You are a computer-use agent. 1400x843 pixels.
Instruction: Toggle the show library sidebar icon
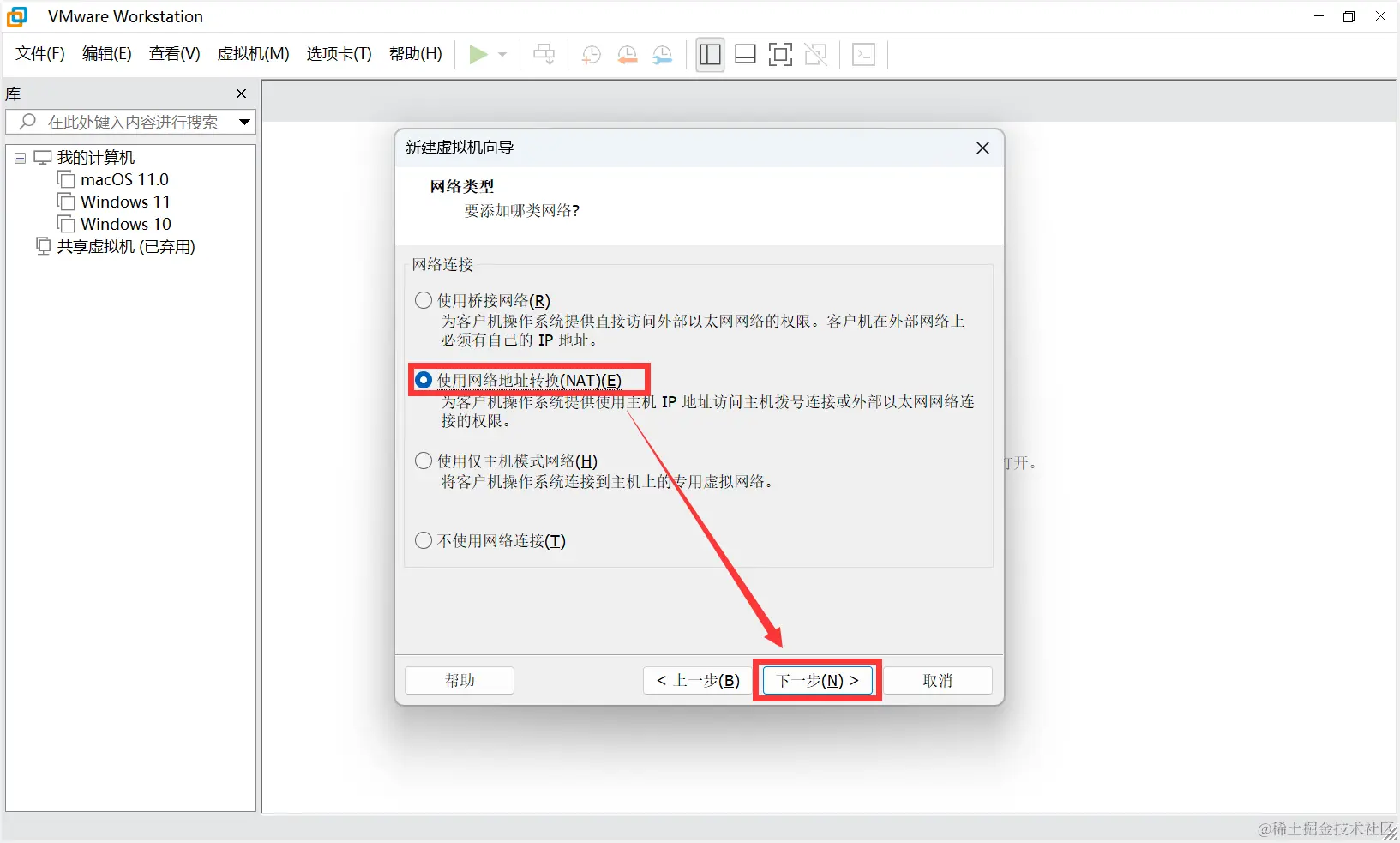click(710, 55)
